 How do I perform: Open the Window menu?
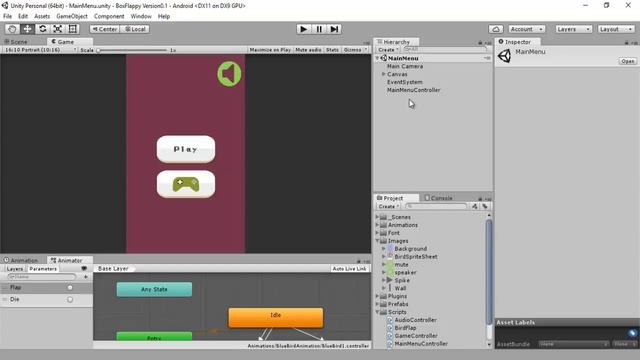(x=141, y=16)
